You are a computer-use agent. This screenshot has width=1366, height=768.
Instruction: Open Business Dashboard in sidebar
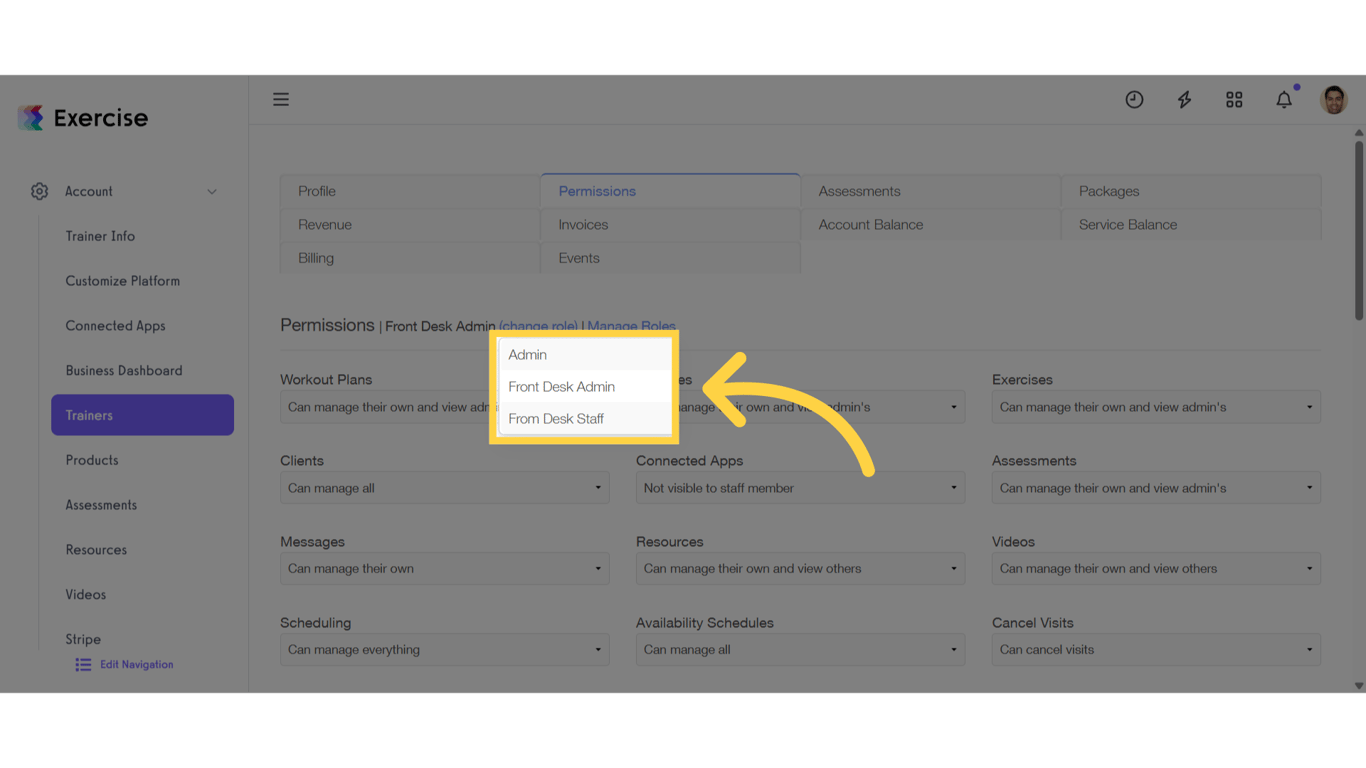pyautogui.click(x=124, y=371)
